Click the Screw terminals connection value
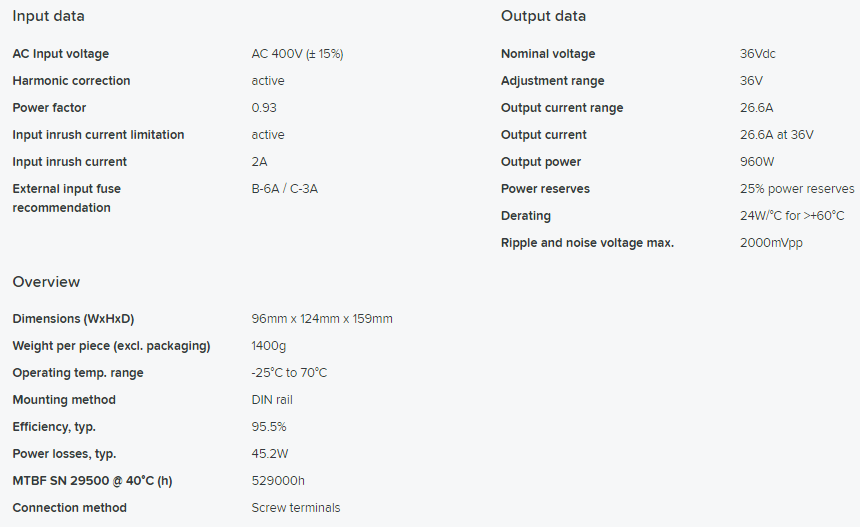The image size is (860, 527). pos(296,508)
